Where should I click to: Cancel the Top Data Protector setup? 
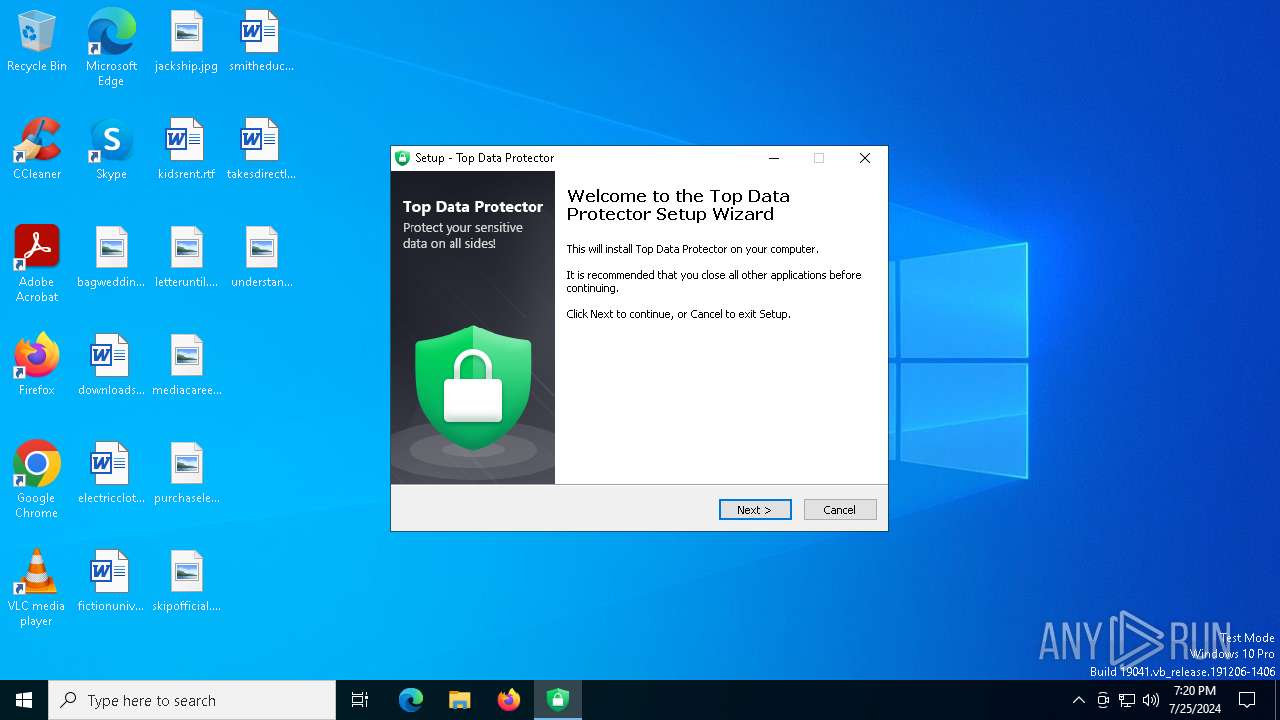pos(840,510)
